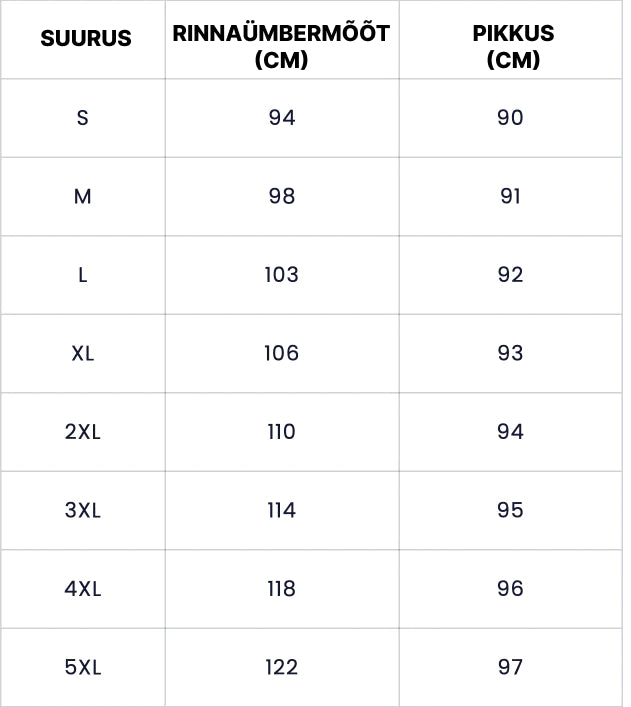Screen dimensions: 631x707
Task: Click the PIKKUS (CM) column header
Action: 513,46
